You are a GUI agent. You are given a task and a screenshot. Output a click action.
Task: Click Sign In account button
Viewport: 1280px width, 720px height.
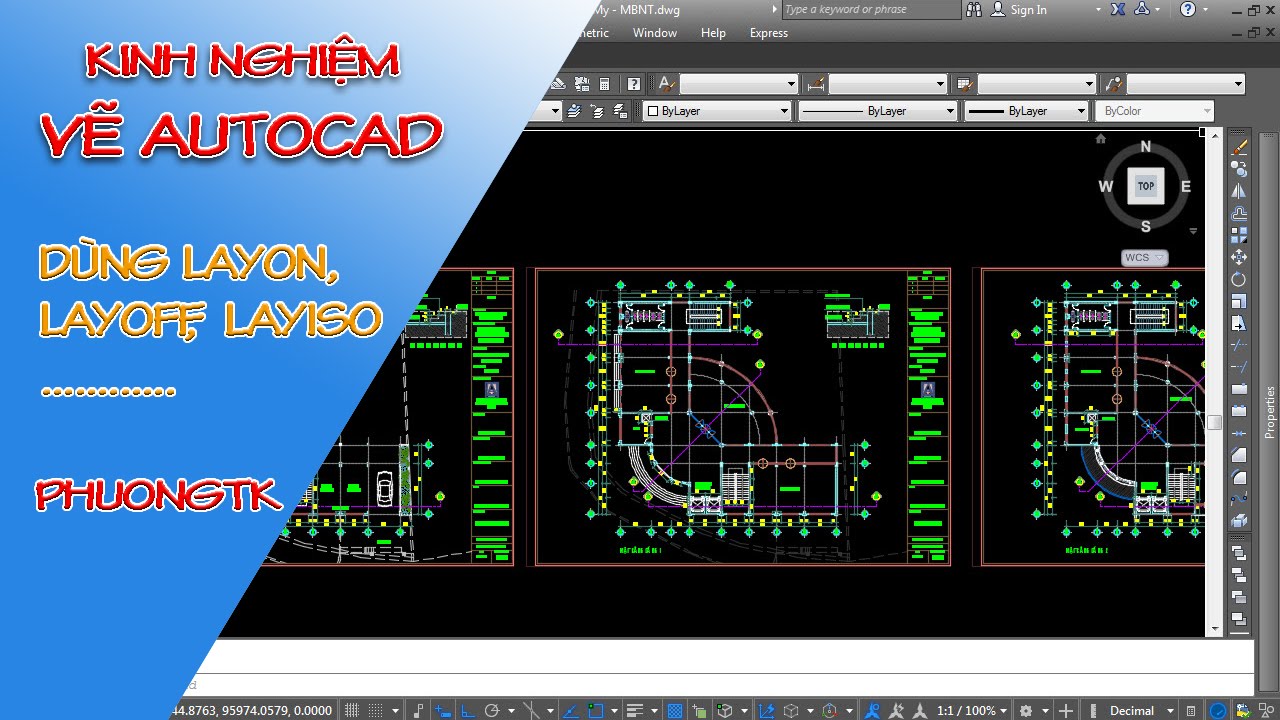(1019, 9)
